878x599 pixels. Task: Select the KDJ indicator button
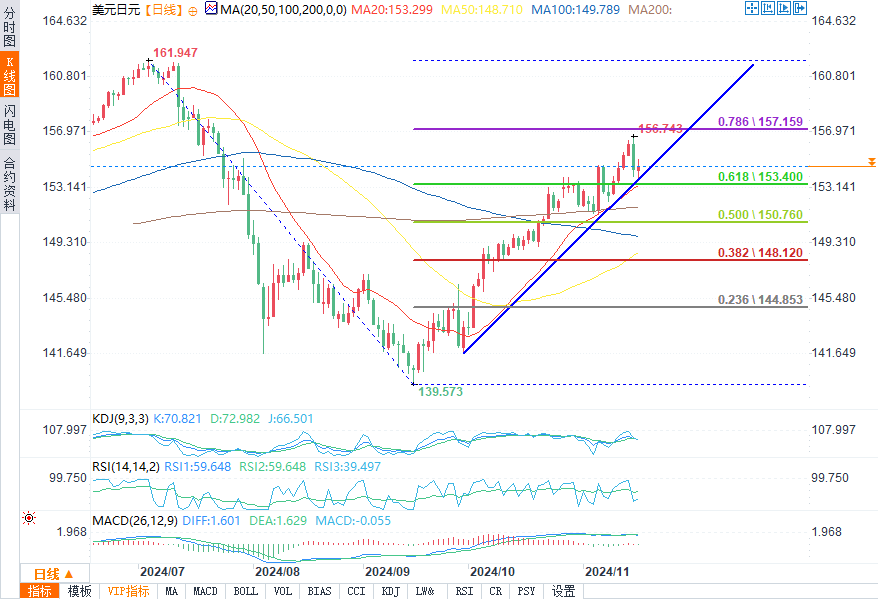pyautogui.click(x=390, y=591)
